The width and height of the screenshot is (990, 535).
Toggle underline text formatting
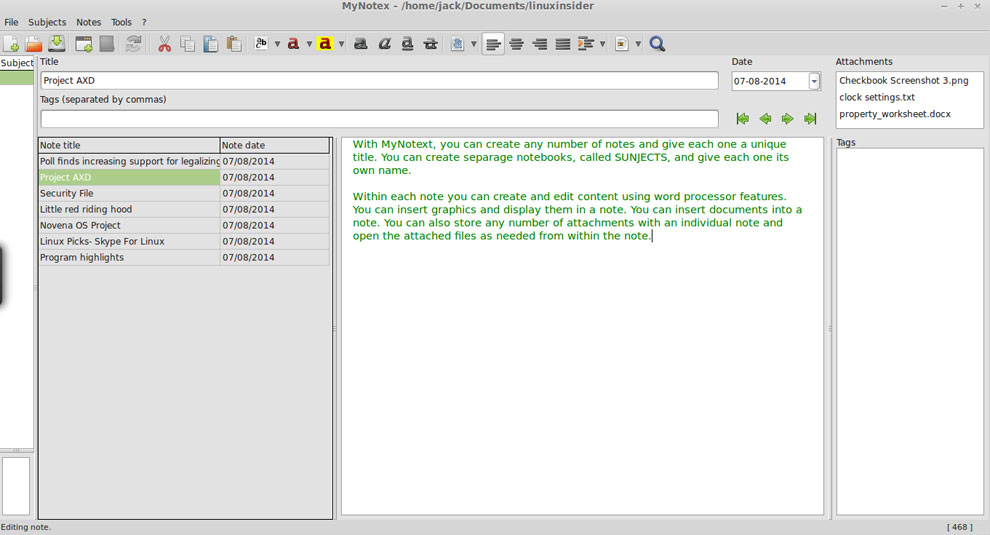tap(407, 44)
